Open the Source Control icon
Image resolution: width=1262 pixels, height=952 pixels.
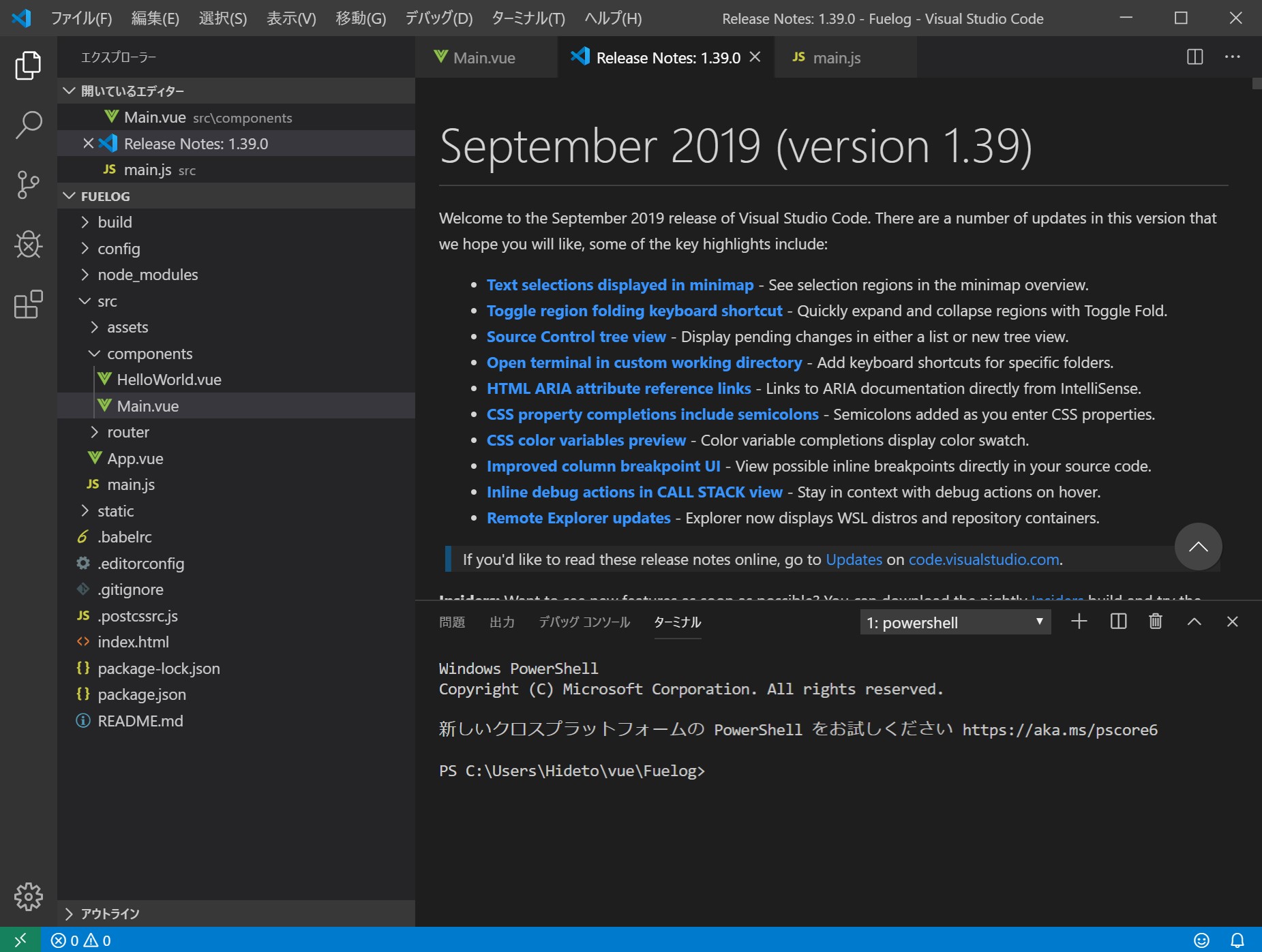point(27,184)
